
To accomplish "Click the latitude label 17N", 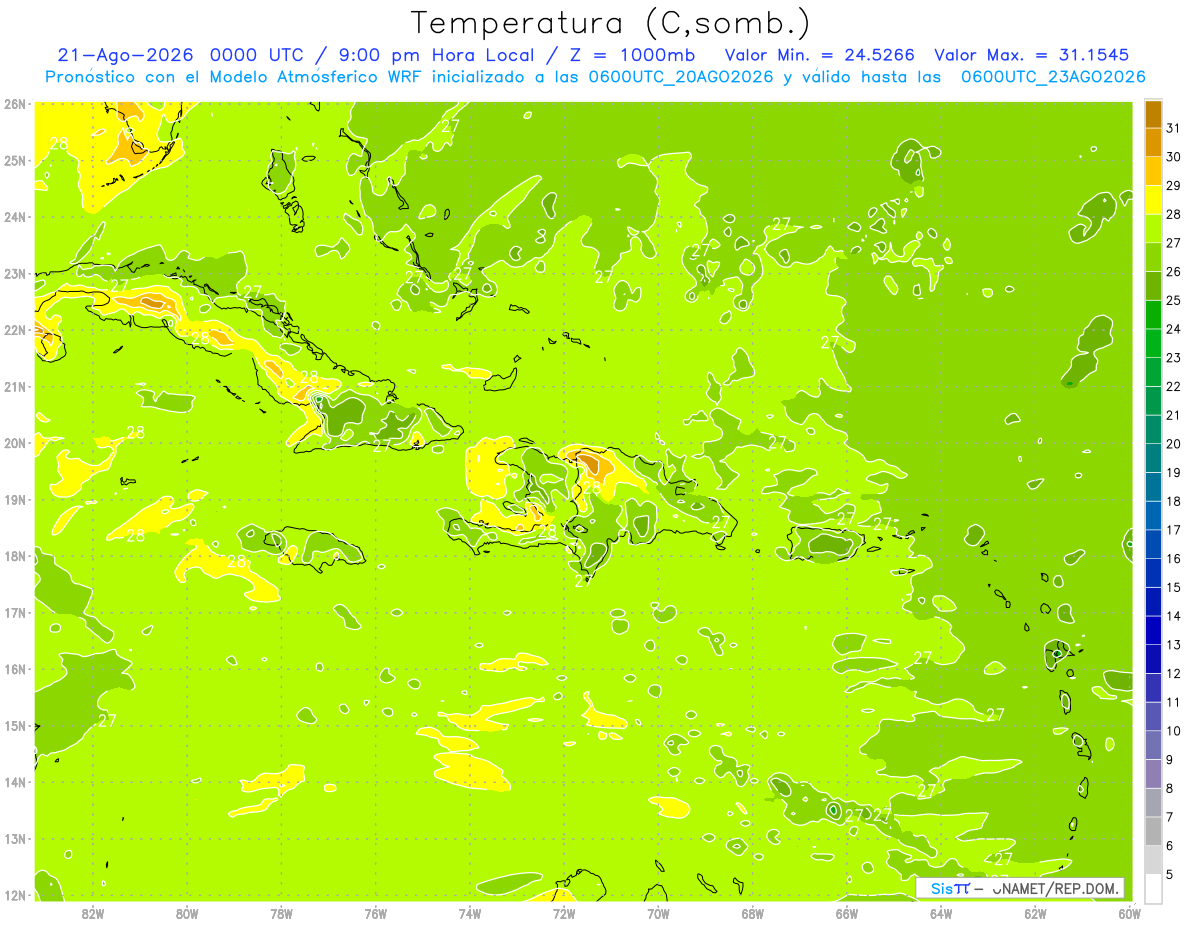I will [x=15, y=613].
